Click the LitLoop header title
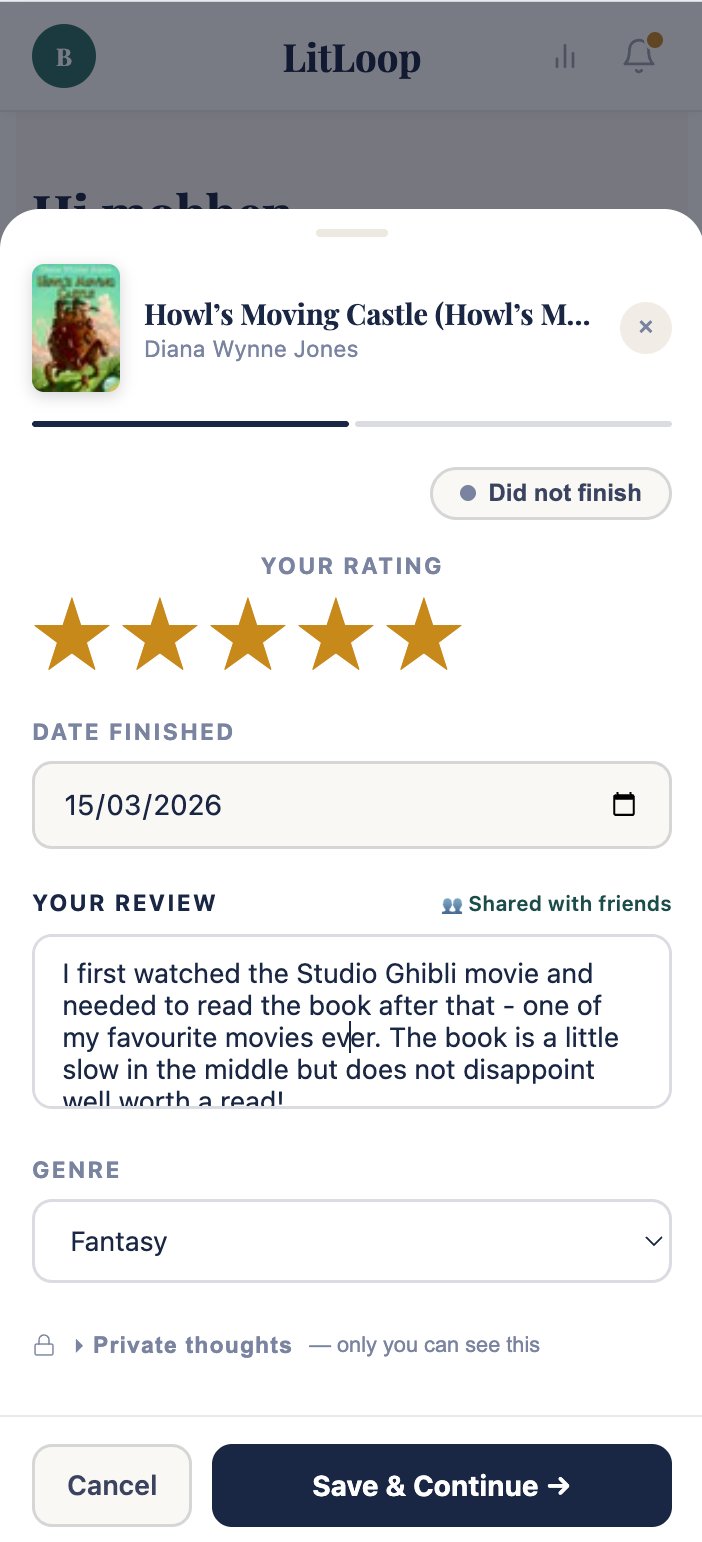This screenshot has width=702, height=1542. coord(351,57)
